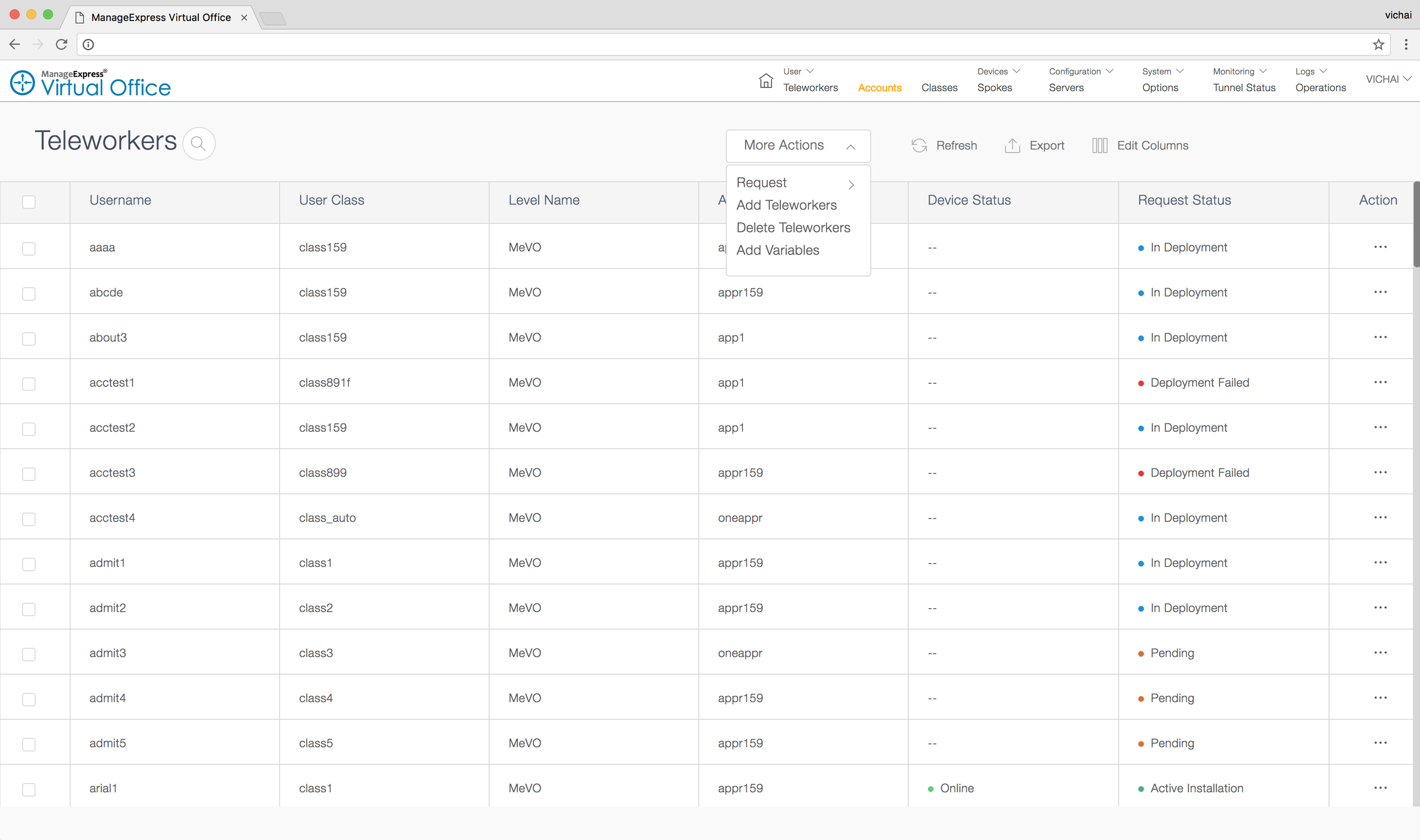Viewport: 1420px width, 840px height.
Task: Toggle the select-all header checkbox
Action: click(29, 202)
